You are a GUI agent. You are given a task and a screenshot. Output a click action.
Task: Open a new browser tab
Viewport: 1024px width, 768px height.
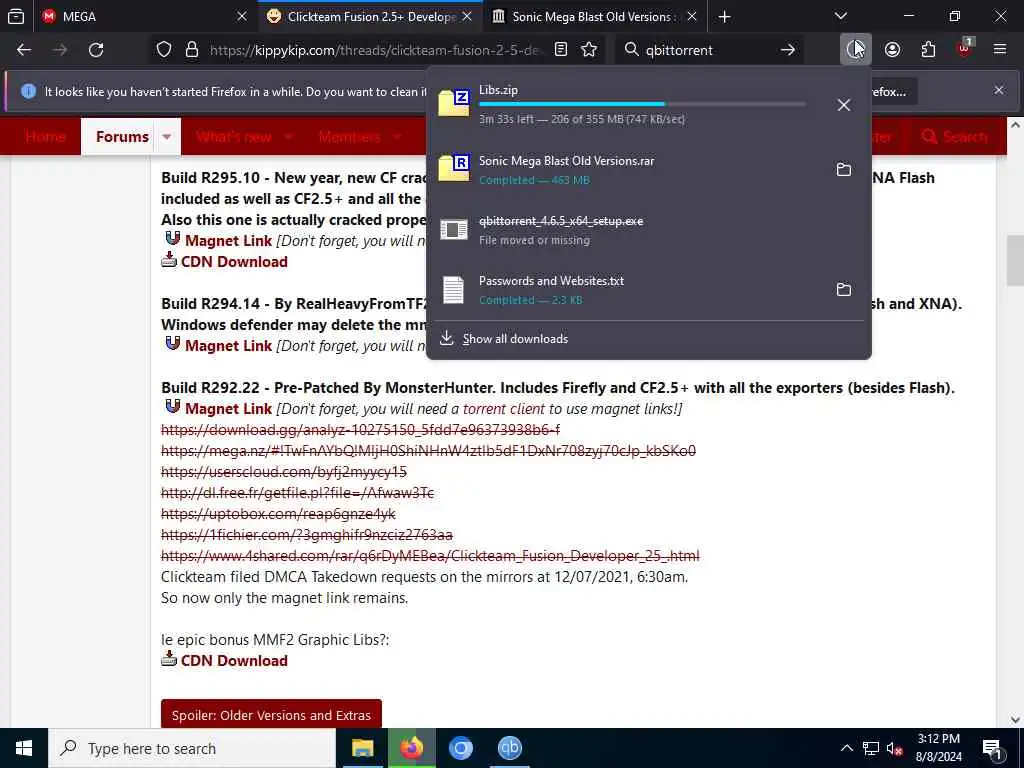pyautogui.click(x=724, y=16)
